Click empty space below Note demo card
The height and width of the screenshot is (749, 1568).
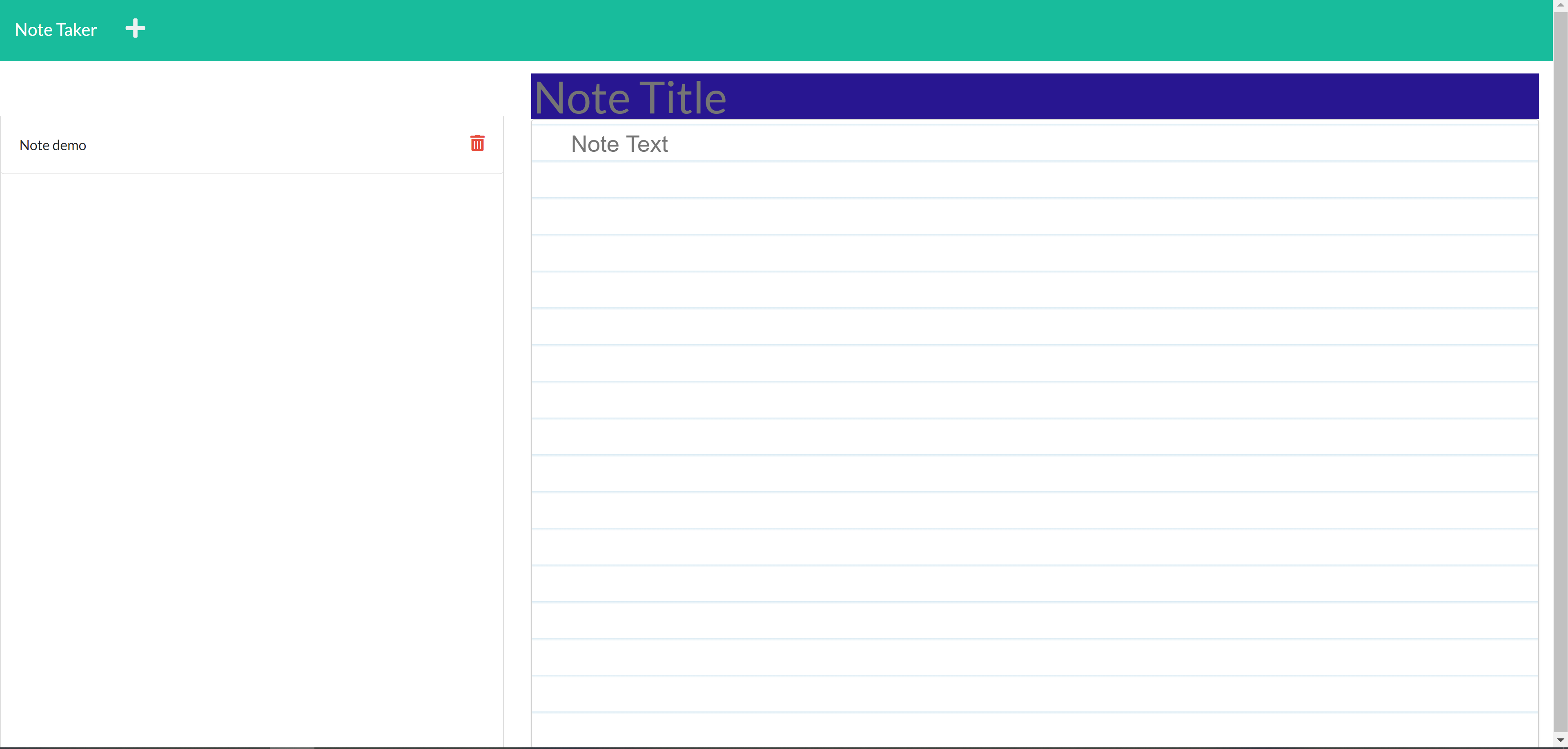pyautogui.click(x=252, y=426)
